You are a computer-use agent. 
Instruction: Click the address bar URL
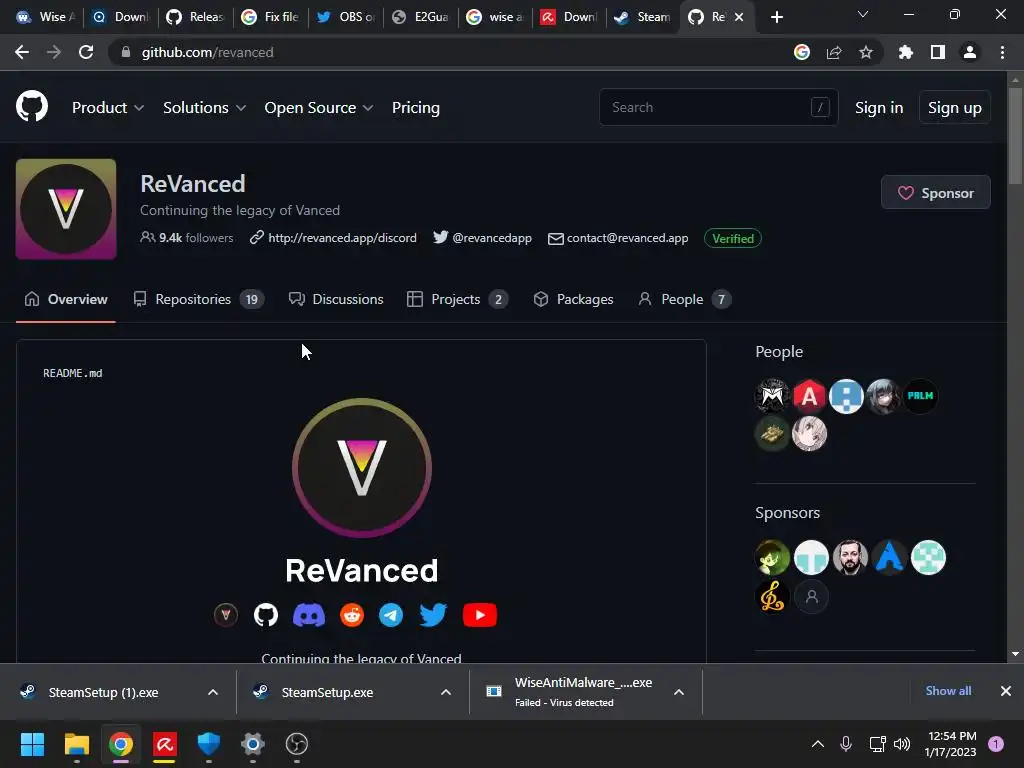(x=208, y=52)
